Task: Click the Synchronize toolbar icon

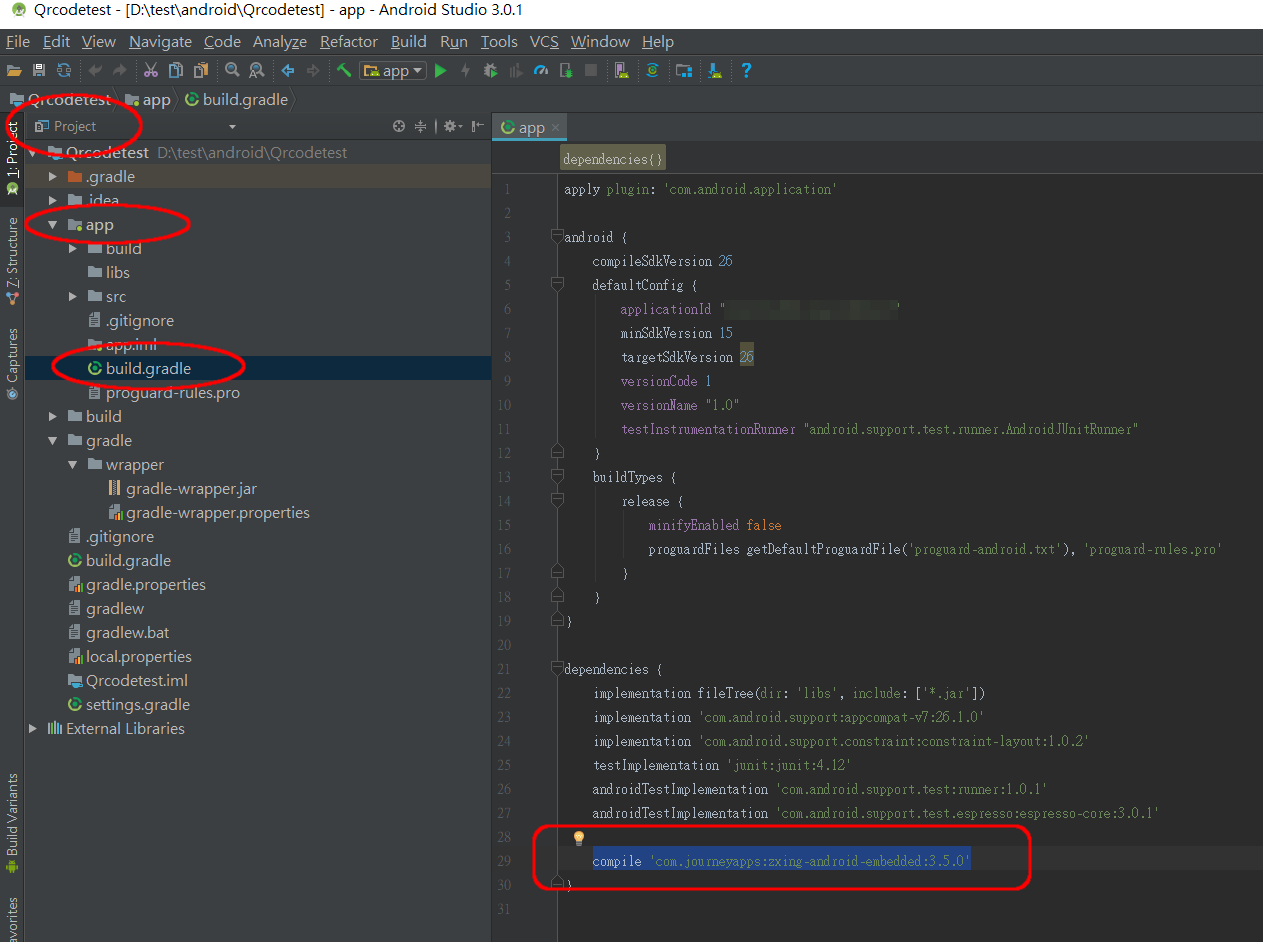Action: point(64,70)
